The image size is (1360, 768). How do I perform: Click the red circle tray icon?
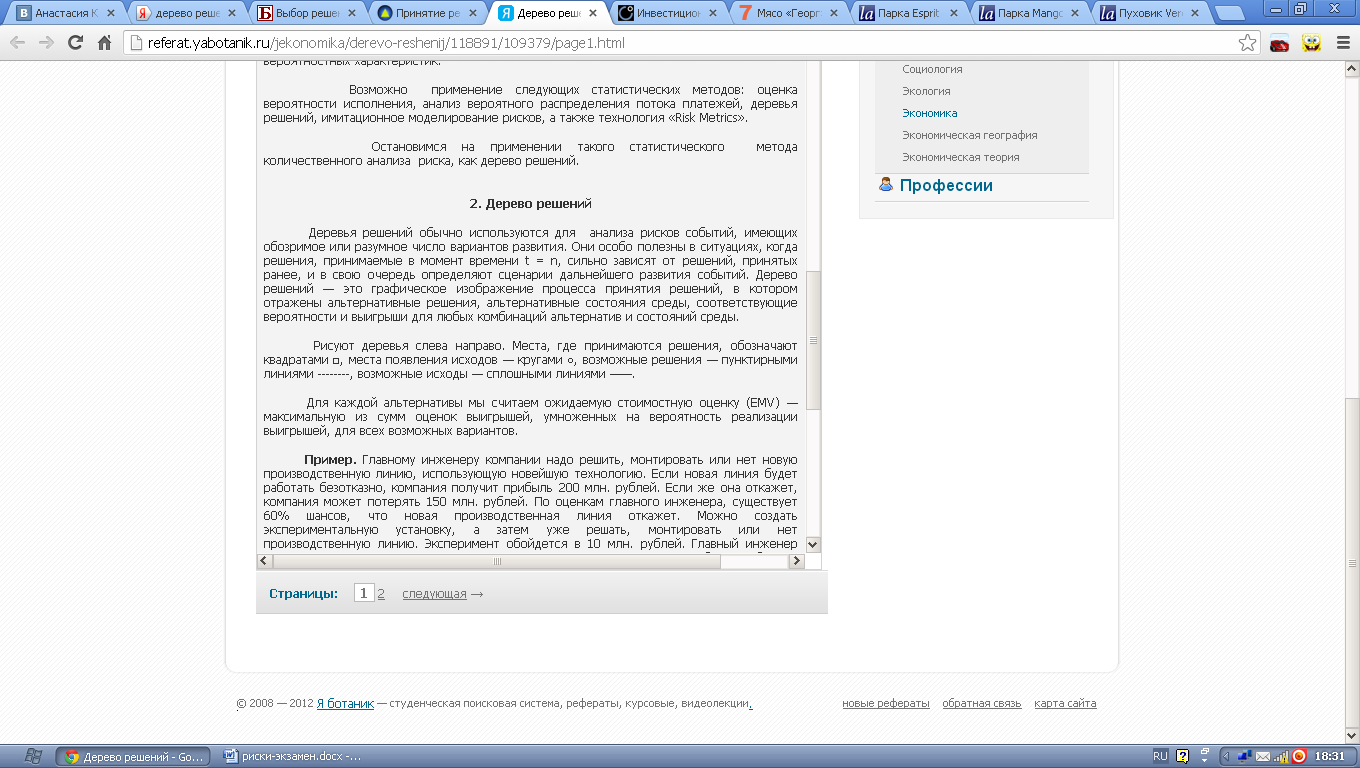tap(1299, 756)
